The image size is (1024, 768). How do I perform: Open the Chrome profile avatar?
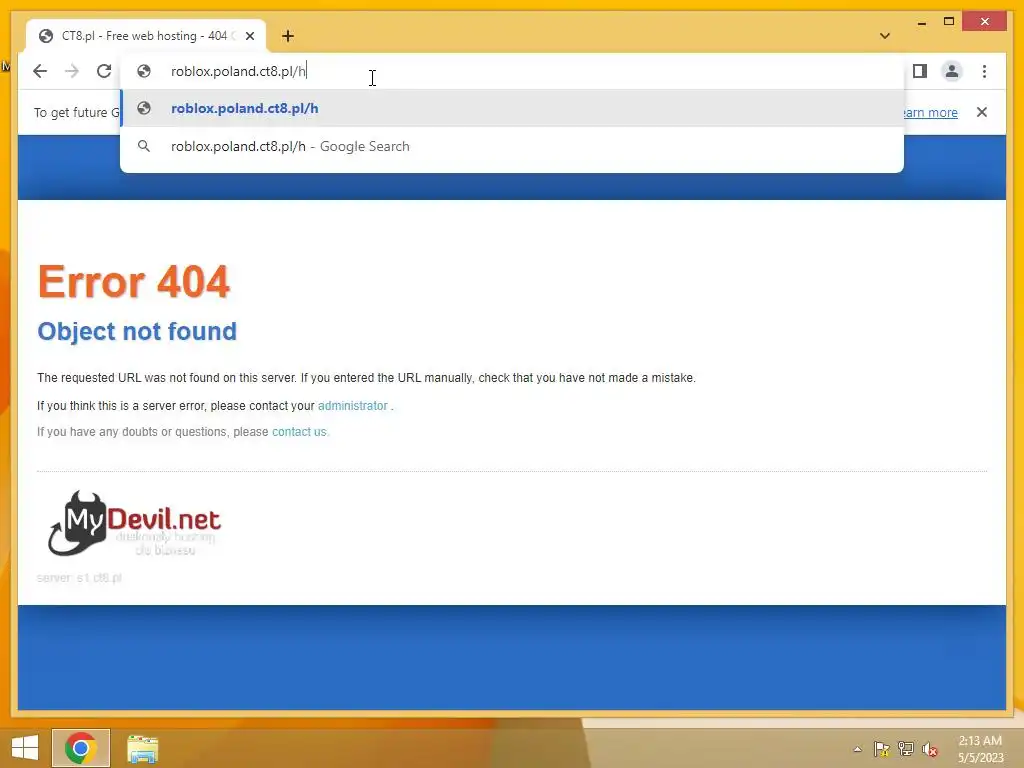pyautogui.click(x=952, y=71)
